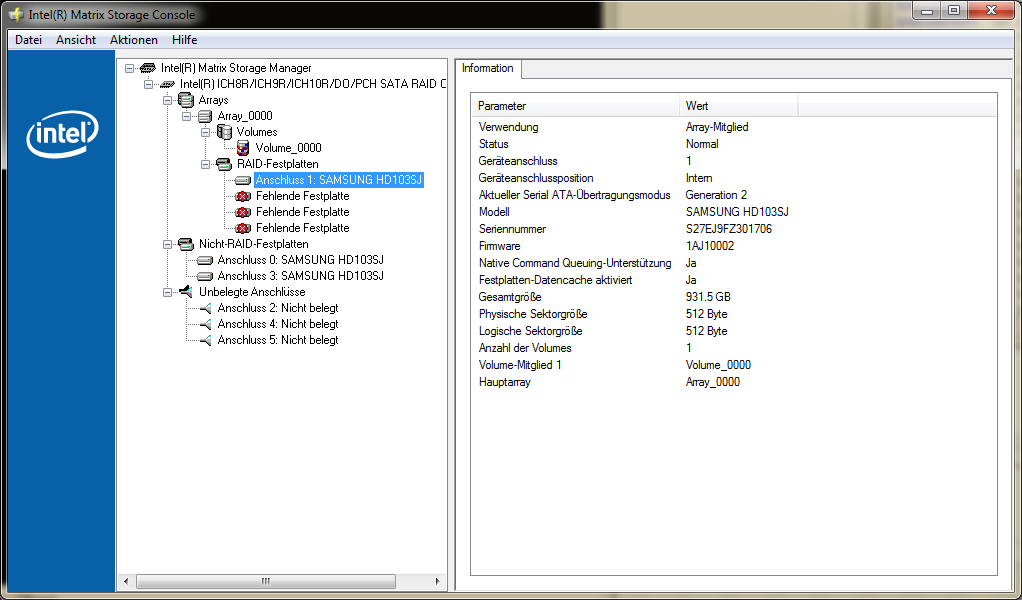Click the Firmware value 1AJ10002
This screenshot has width=1022, height=600.
(710, 246)
